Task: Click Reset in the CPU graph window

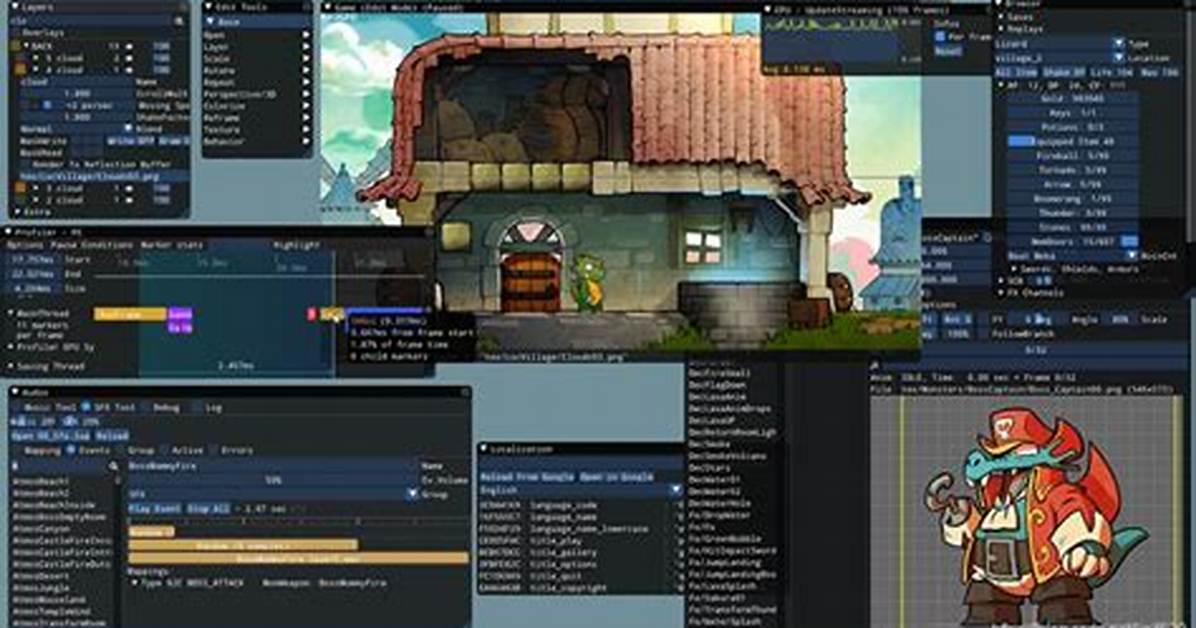Action: (x=948, y=50)
